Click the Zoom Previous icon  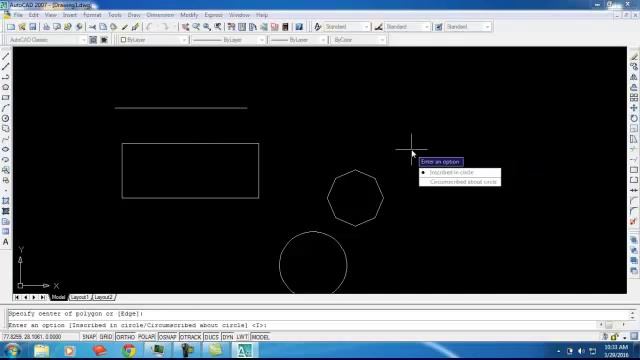click(218, 27)
